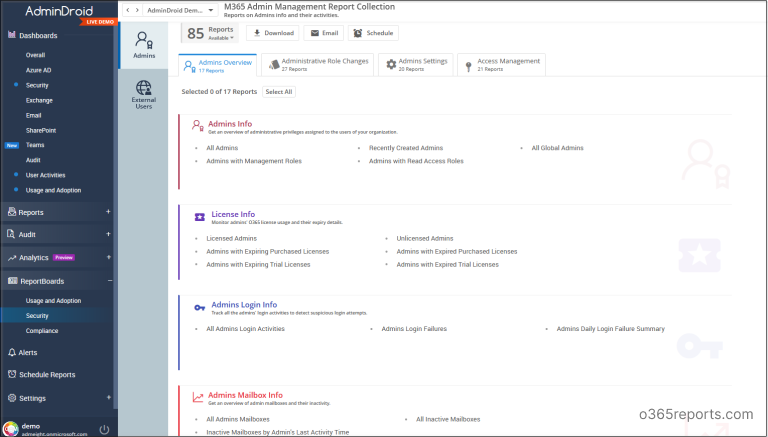Click the Admins Overview tab icon
The image size is (768, 437).
click(x=190, y=66)
